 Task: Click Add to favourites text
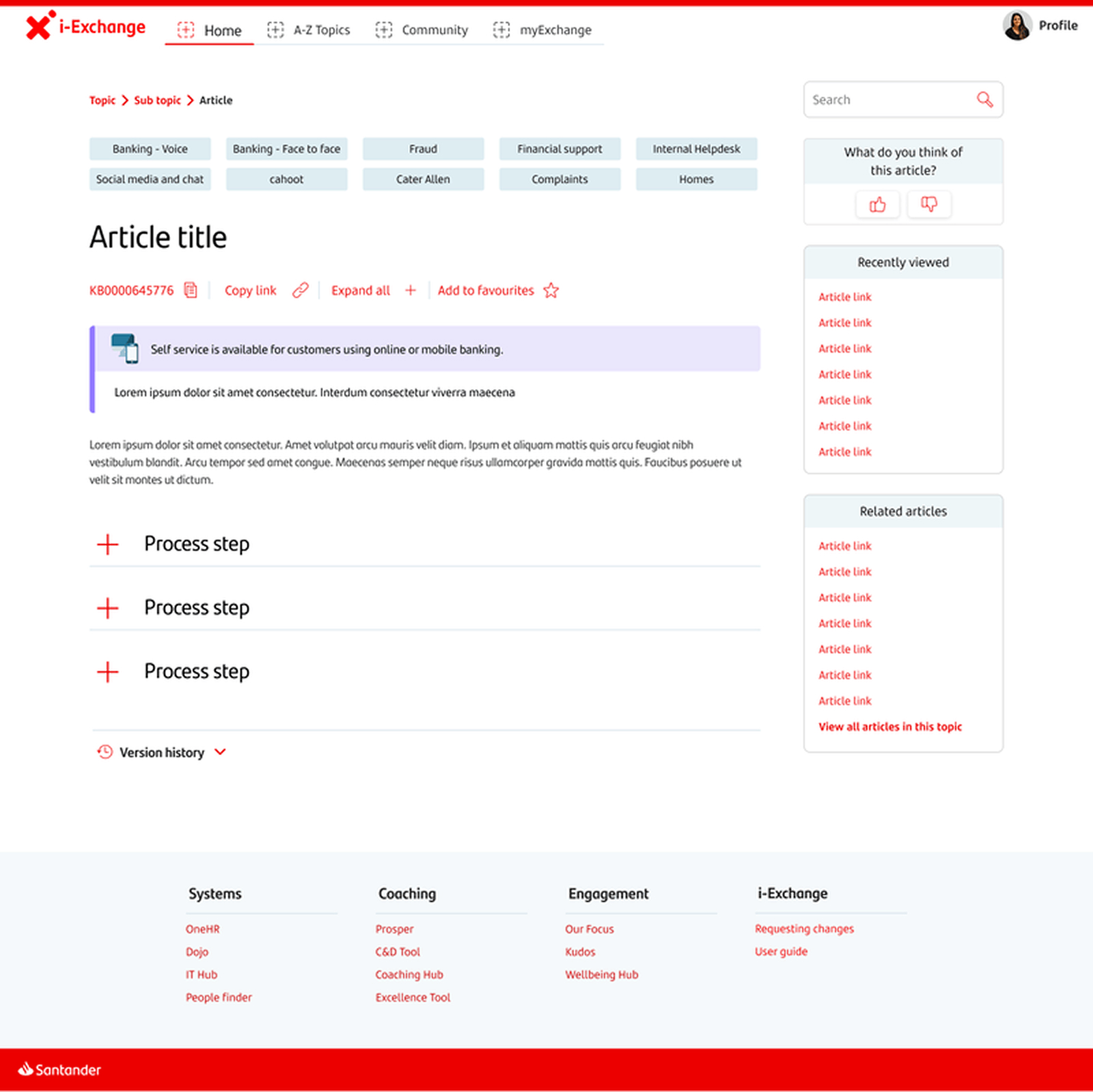[486, 290]
